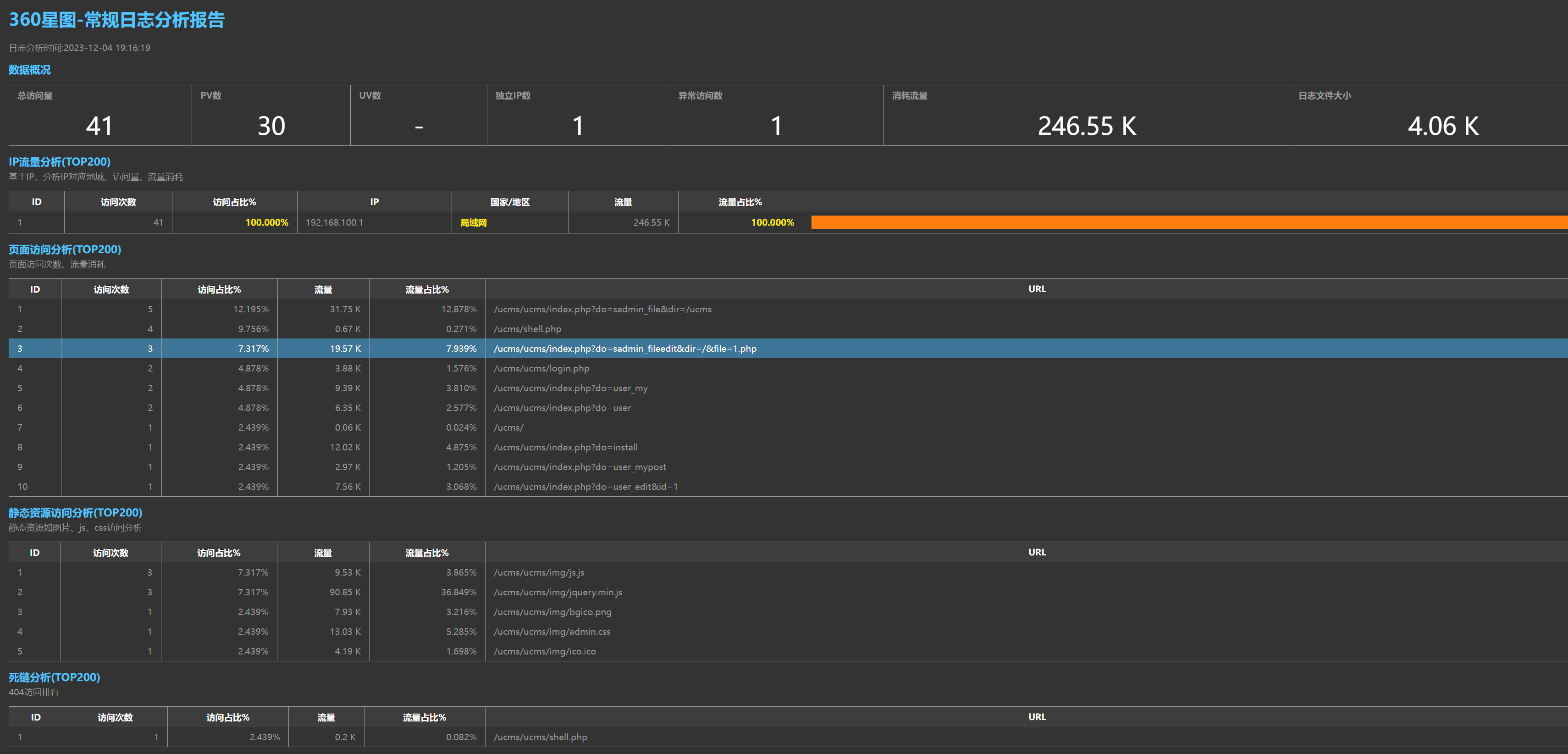This screenshot has height=754, width=1568.
Task: Click the index.php?do=user URL ending in user
Action: coord(562,408)
